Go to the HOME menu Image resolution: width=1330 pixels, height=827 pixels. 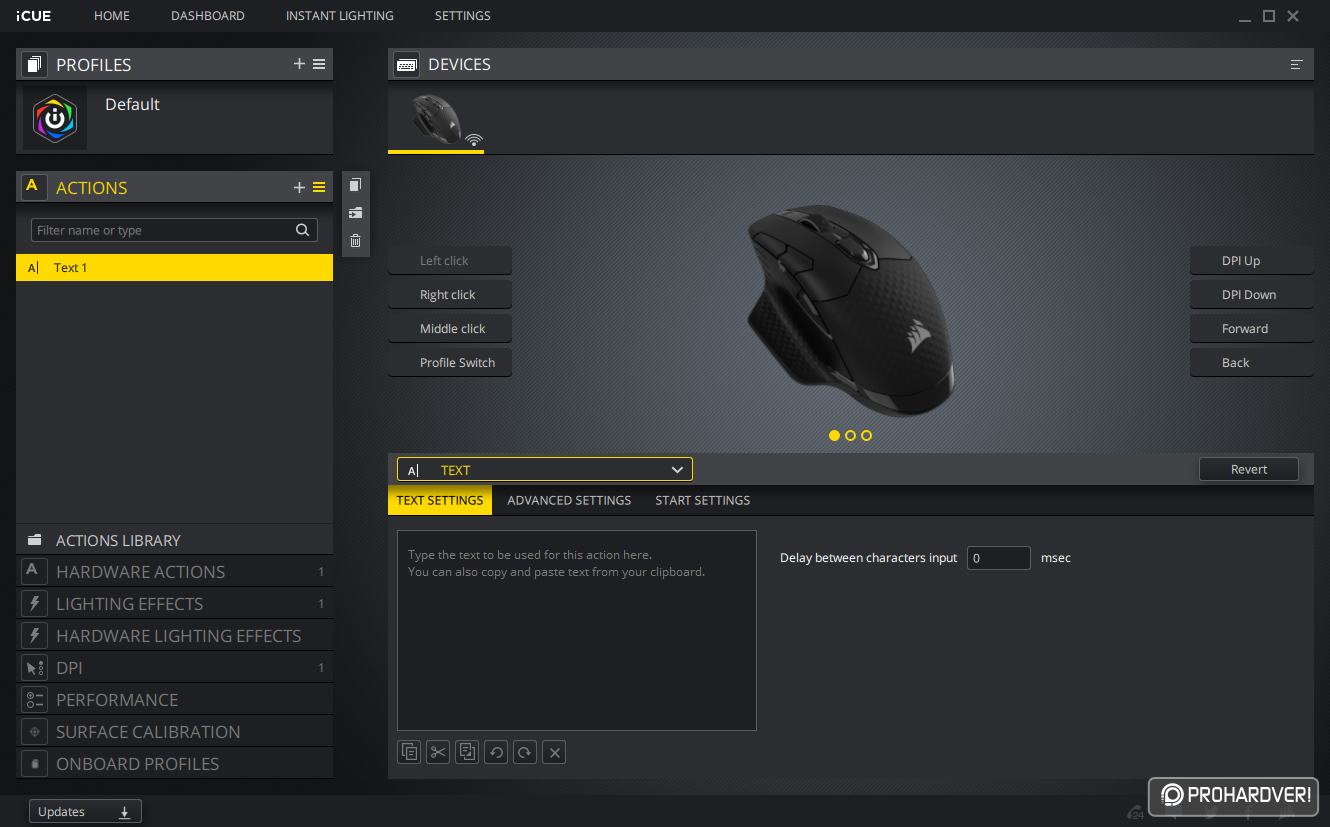pyautogui.click(x=112, y=16)
